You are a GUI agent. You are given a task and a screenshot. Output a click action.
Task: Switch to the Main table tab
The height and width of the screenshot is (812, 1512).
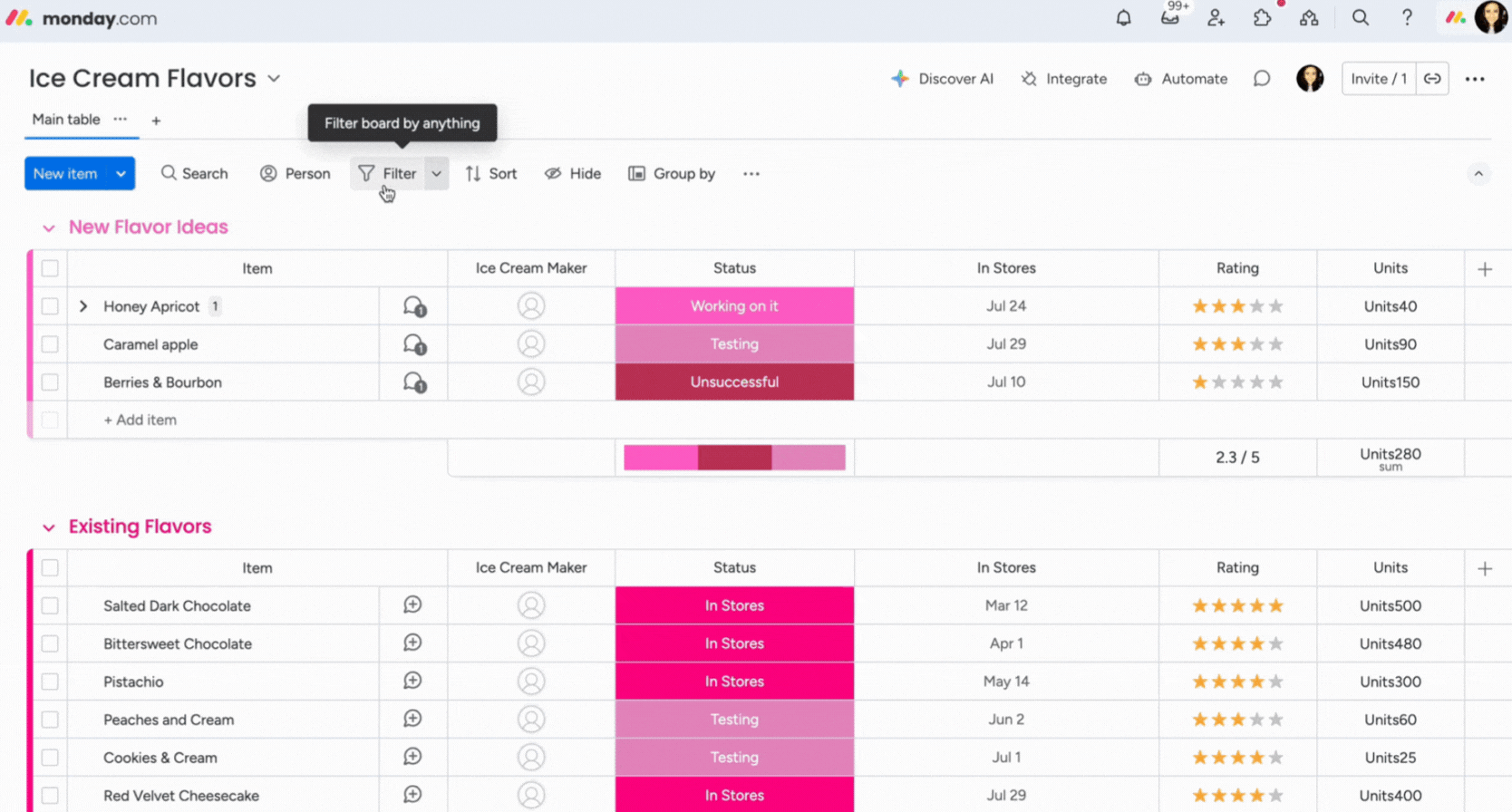click(x=66, y=120)
